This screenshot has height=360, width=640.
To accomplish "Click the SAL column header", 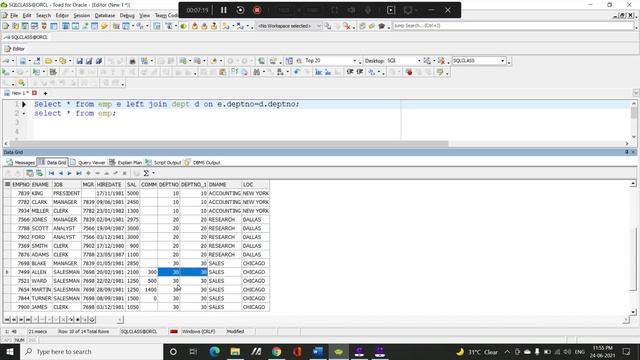I will (132, 184).
